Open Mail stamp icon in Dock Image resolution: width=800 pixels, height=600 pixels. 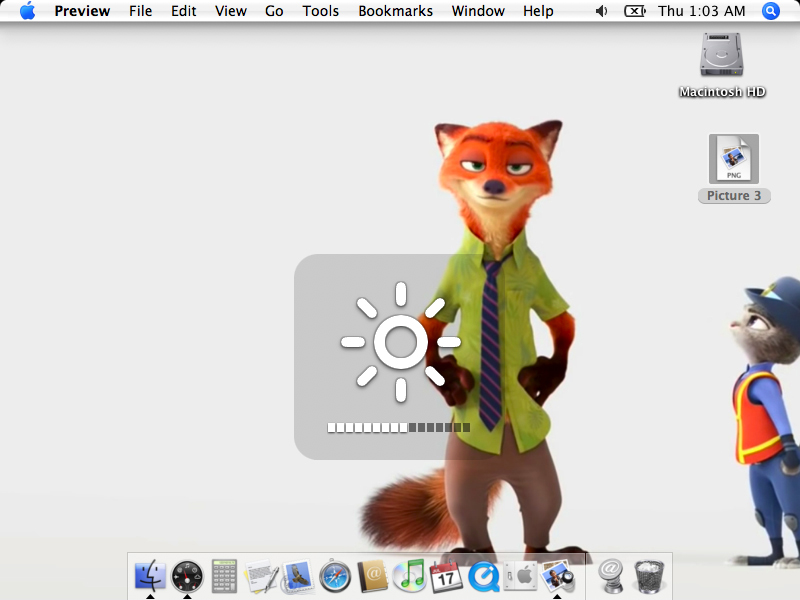pyautogui.click(x=297, y=577)
